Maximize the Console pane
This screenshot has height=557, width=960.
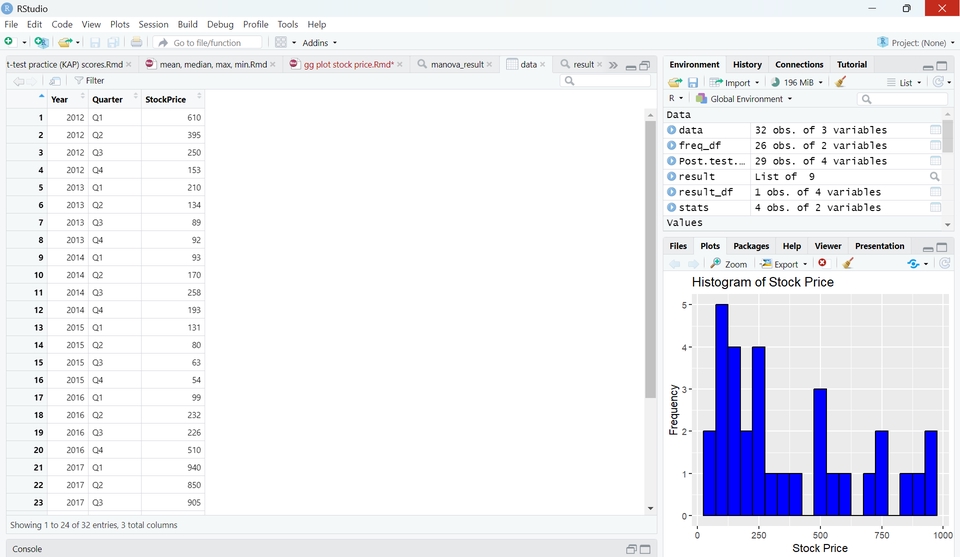tap(645, 549)
